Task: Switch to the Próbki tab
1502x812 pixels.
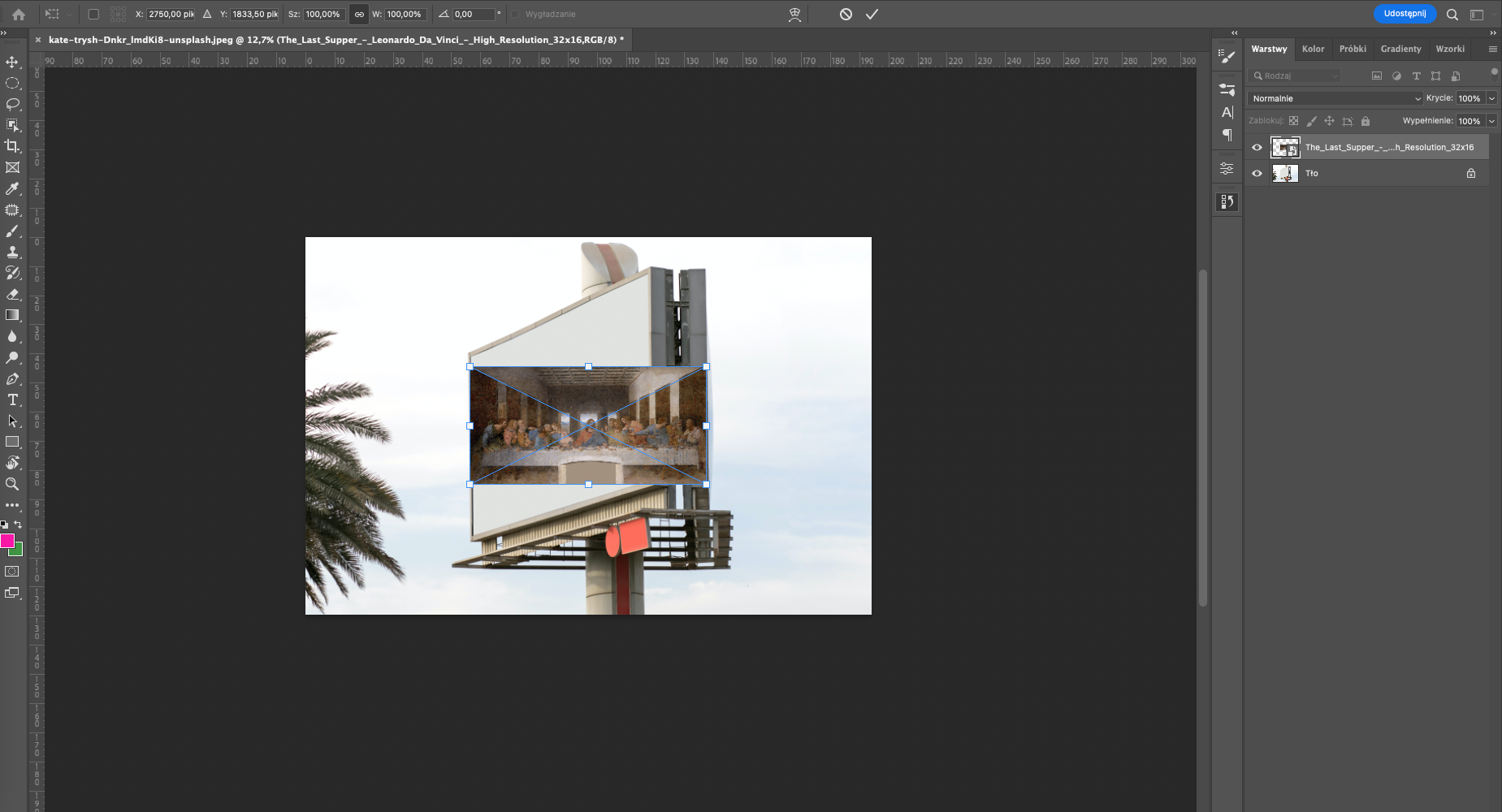Action: tap(1353, 49)
